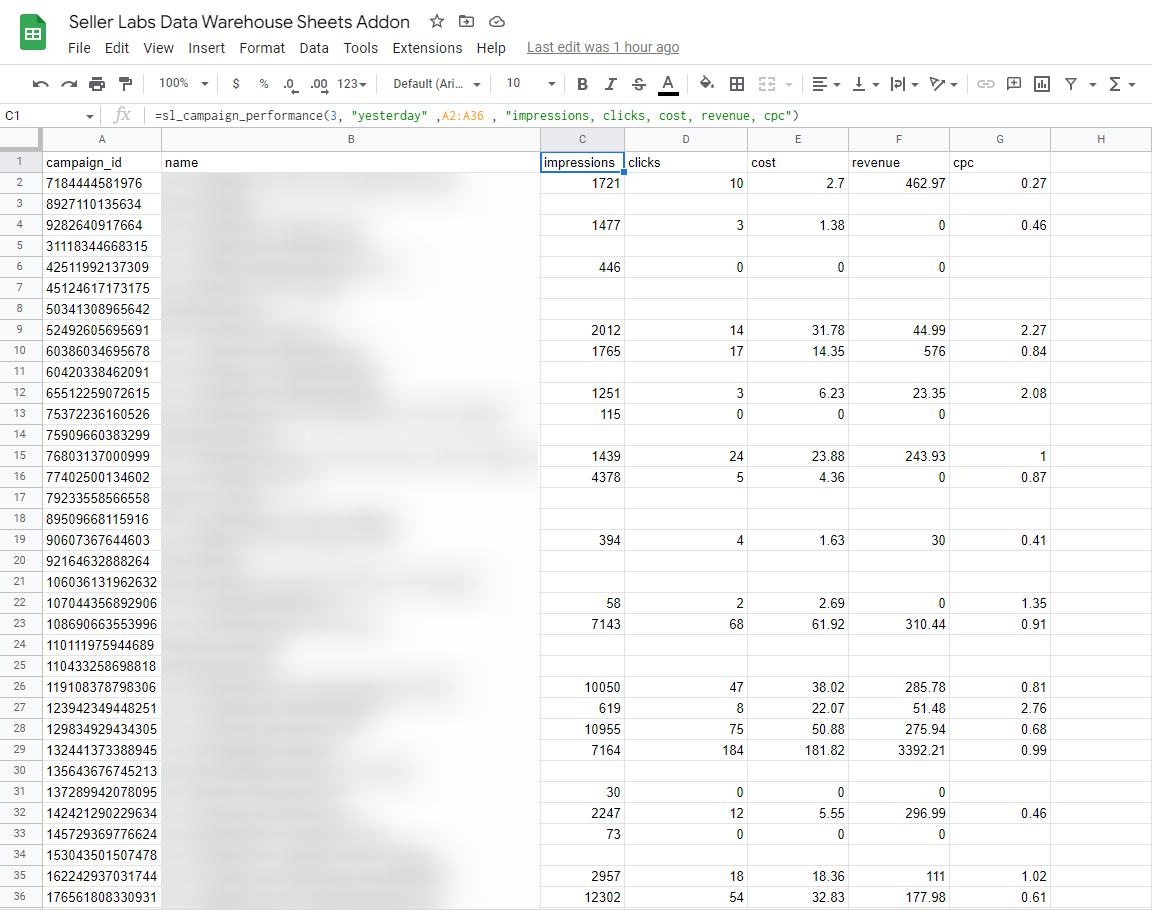Open the Tools menu
Viewport: 1152px width, 910px height.
click(361, 48)
